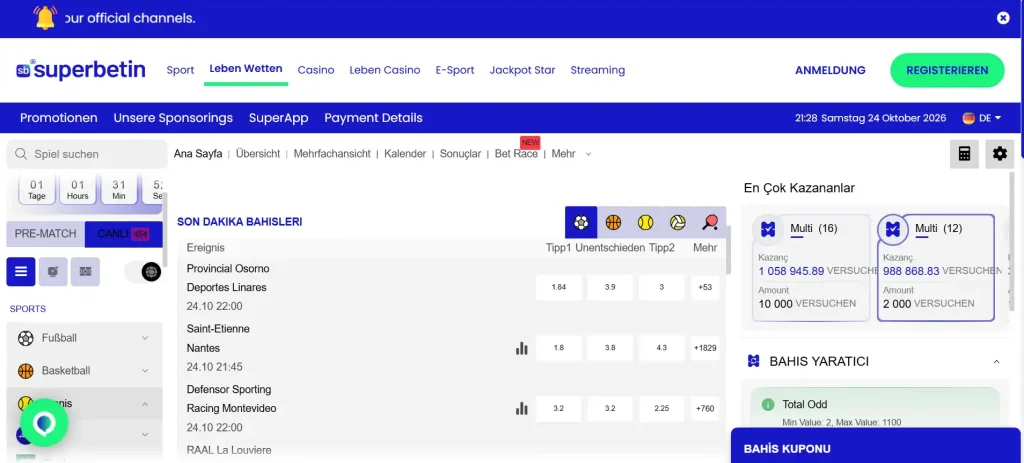Collapse the Bahis Yaratici panel

997,361
